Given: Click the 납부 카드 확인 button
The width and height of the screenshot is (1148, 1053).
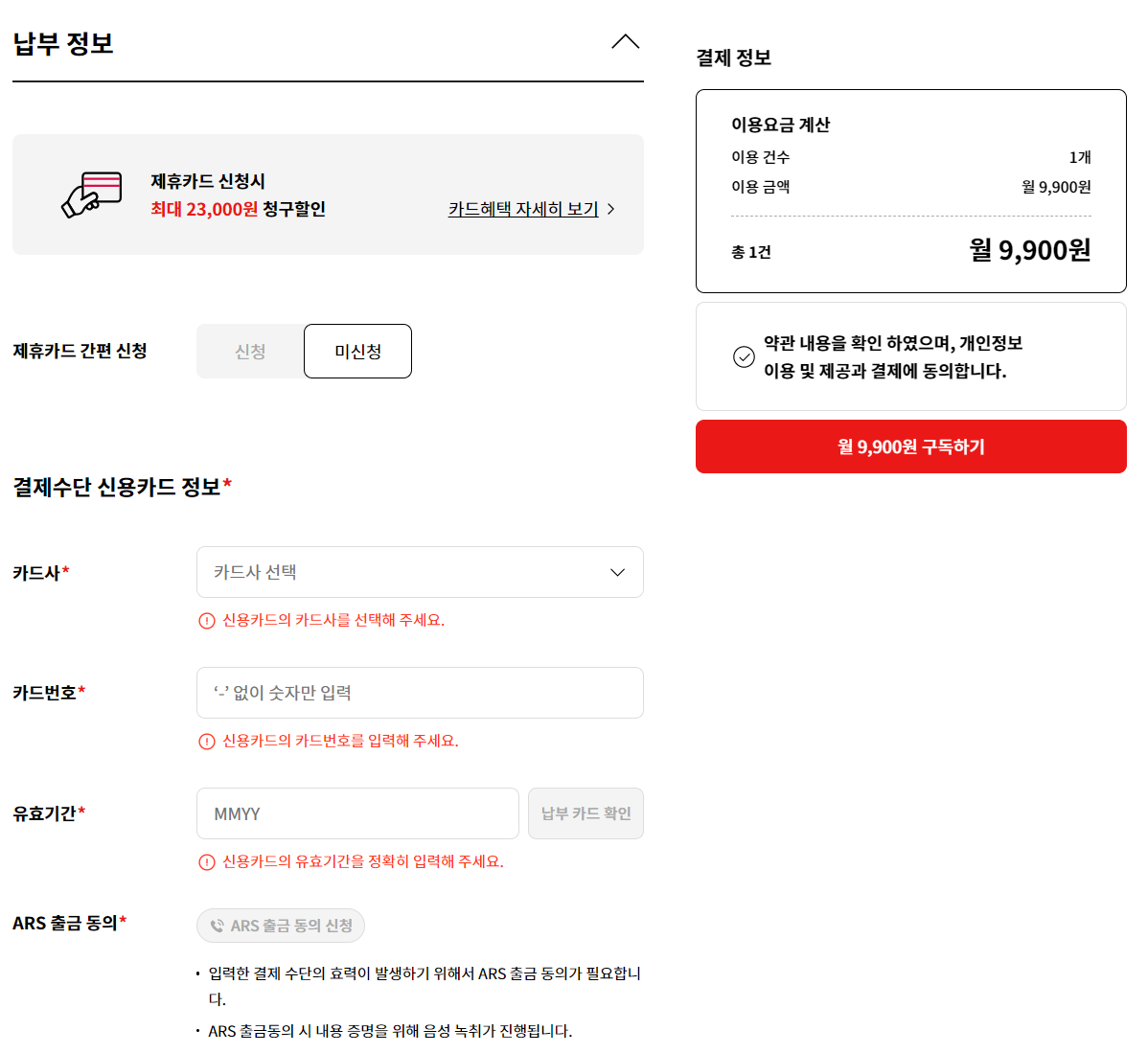Looking at the screenshot, I should 585,813.
